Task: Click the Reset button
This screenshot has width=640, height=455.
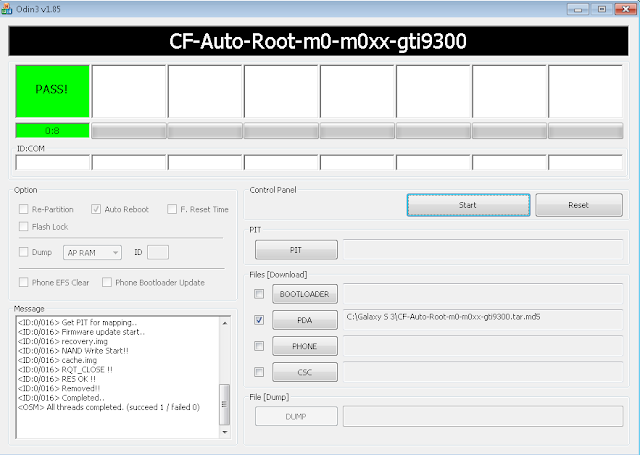Action: (x=579, y=205)
